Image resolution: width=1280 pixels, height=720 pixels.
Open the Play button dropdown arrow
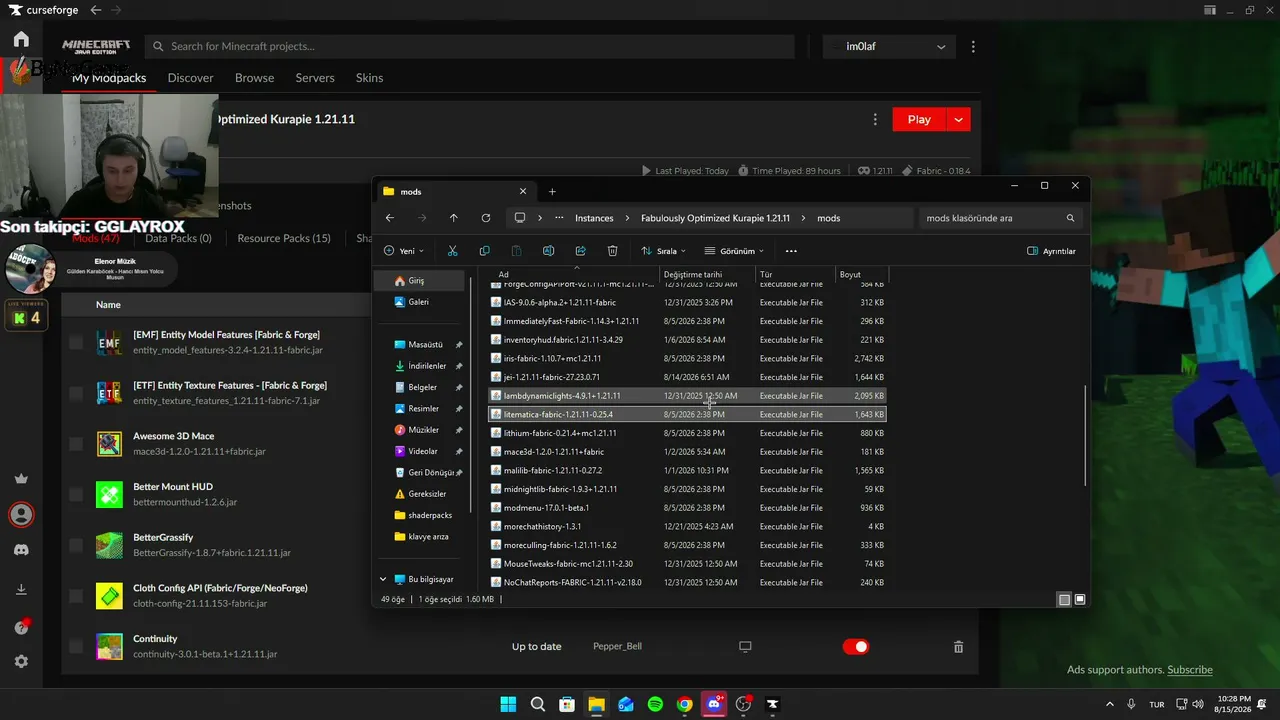(958, 119)
